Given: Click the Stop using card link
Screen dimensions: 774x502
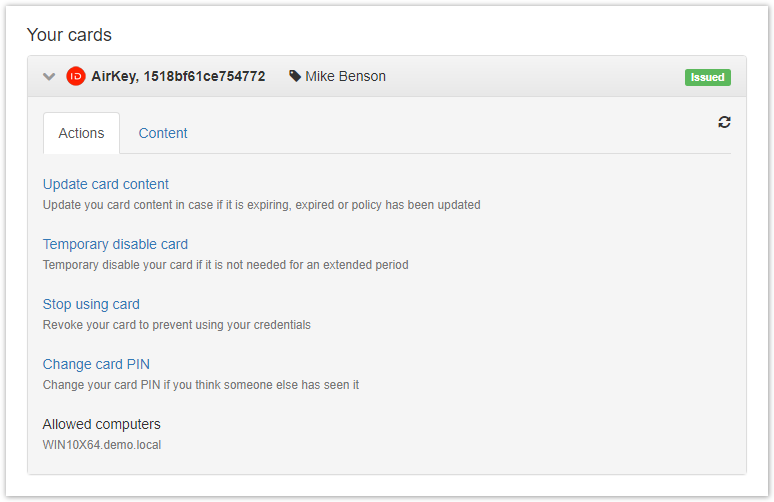Looking at the screenshot, I should pos(91,304).
